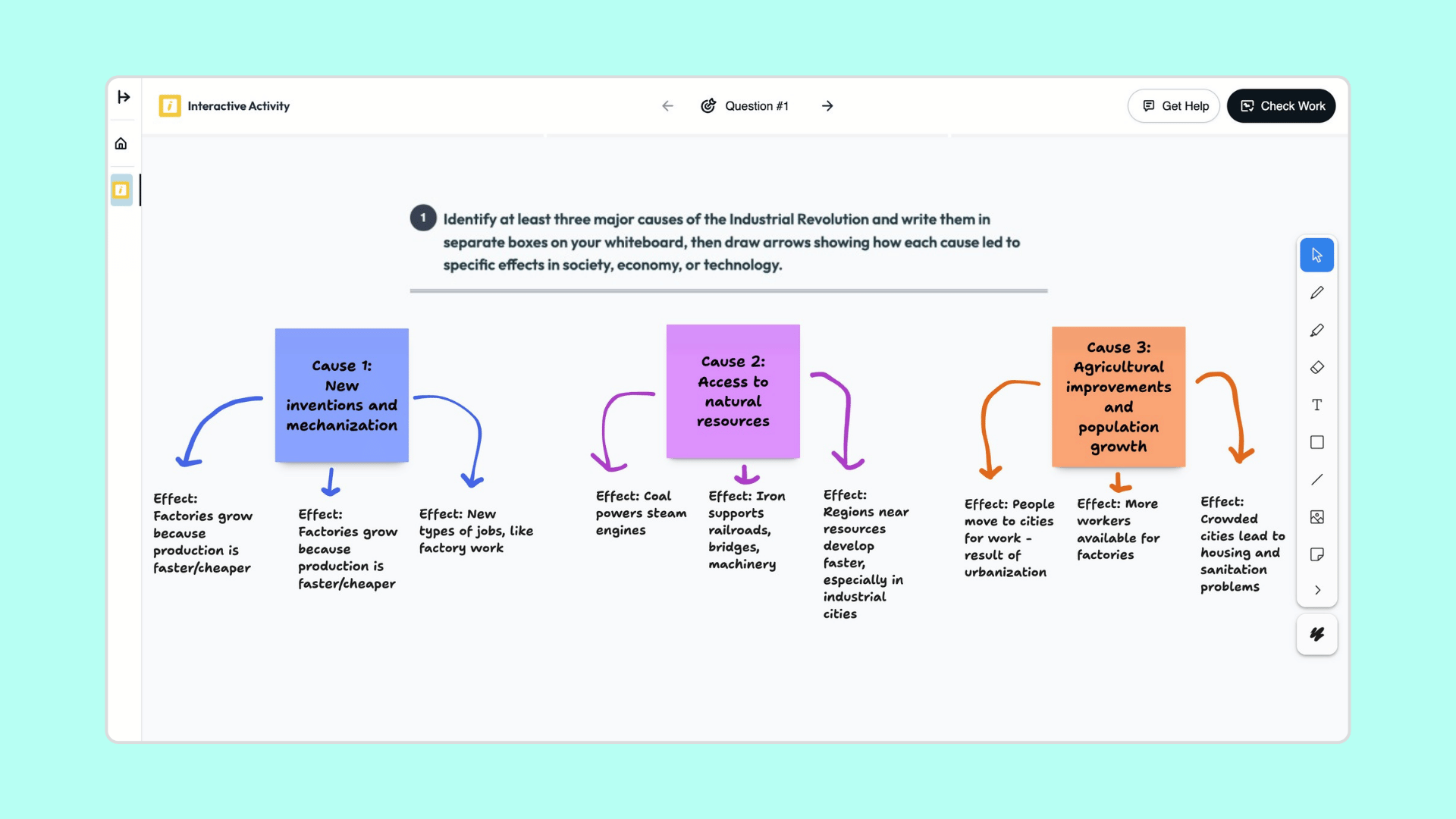Select the image insert tool

(x=1316, y=517)
